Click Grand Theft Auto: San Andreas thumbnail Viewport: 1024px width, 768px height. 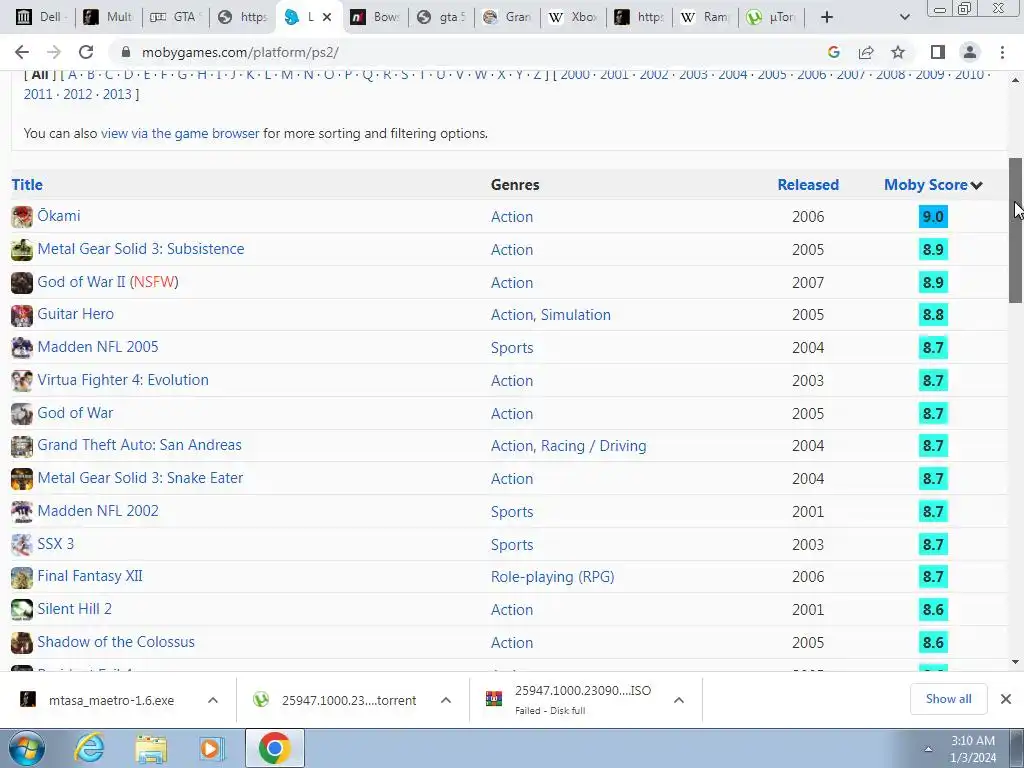click(x=22, y=446)
